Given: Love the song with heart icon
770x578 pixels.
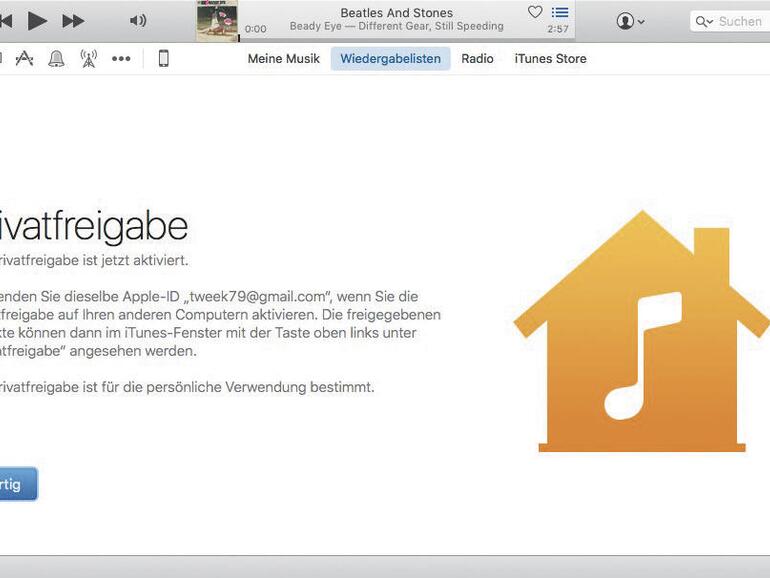Looking at the screenshot, I should [535, 12].
